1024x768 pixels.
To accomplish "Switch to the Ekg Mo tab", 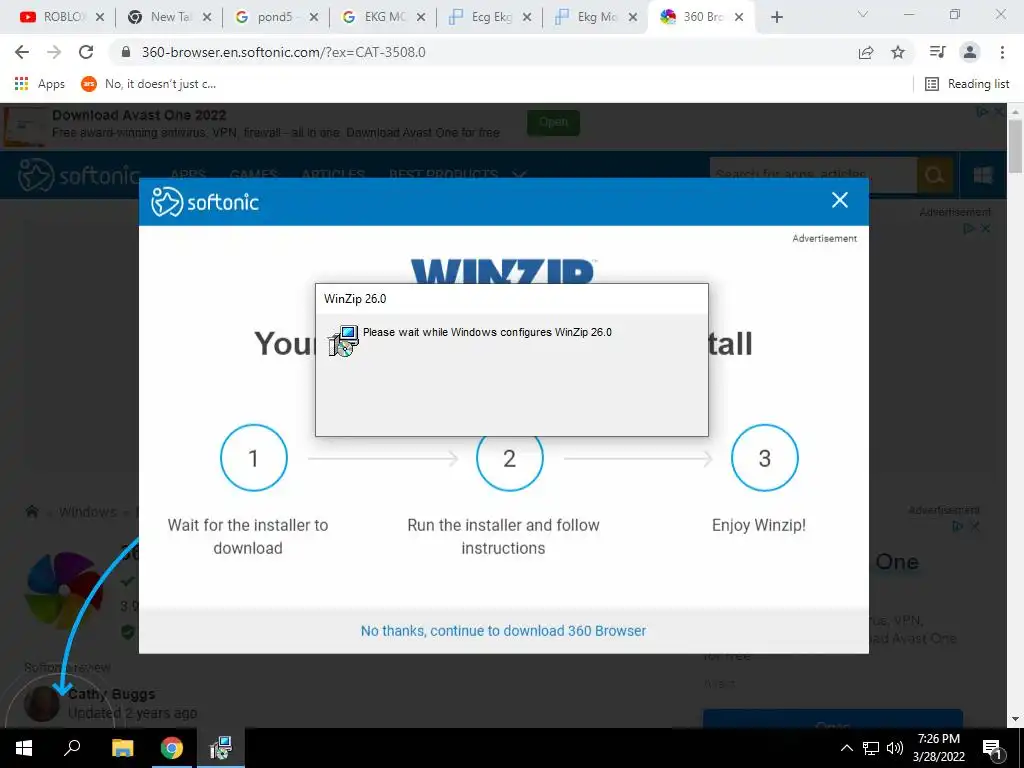I will click(586, 17).
